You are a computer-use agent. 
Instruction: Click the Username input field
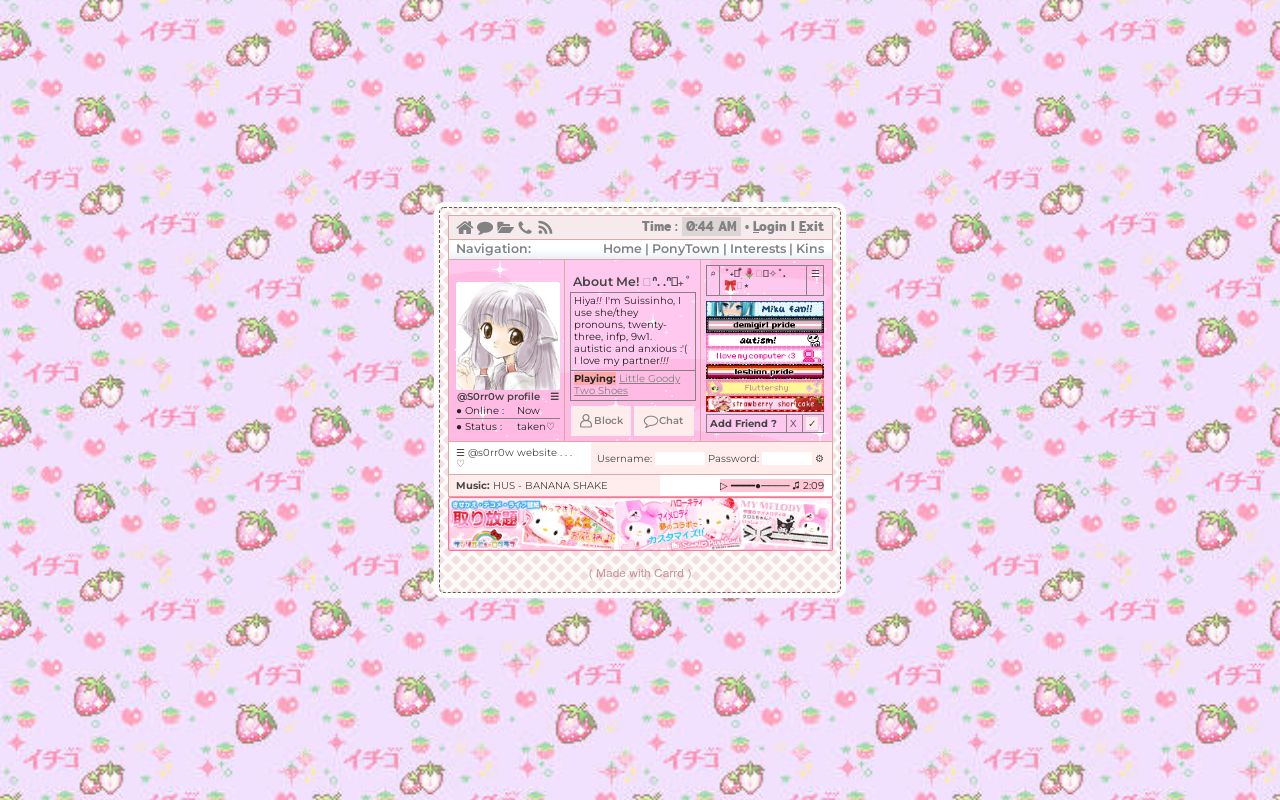click(680, 459)
